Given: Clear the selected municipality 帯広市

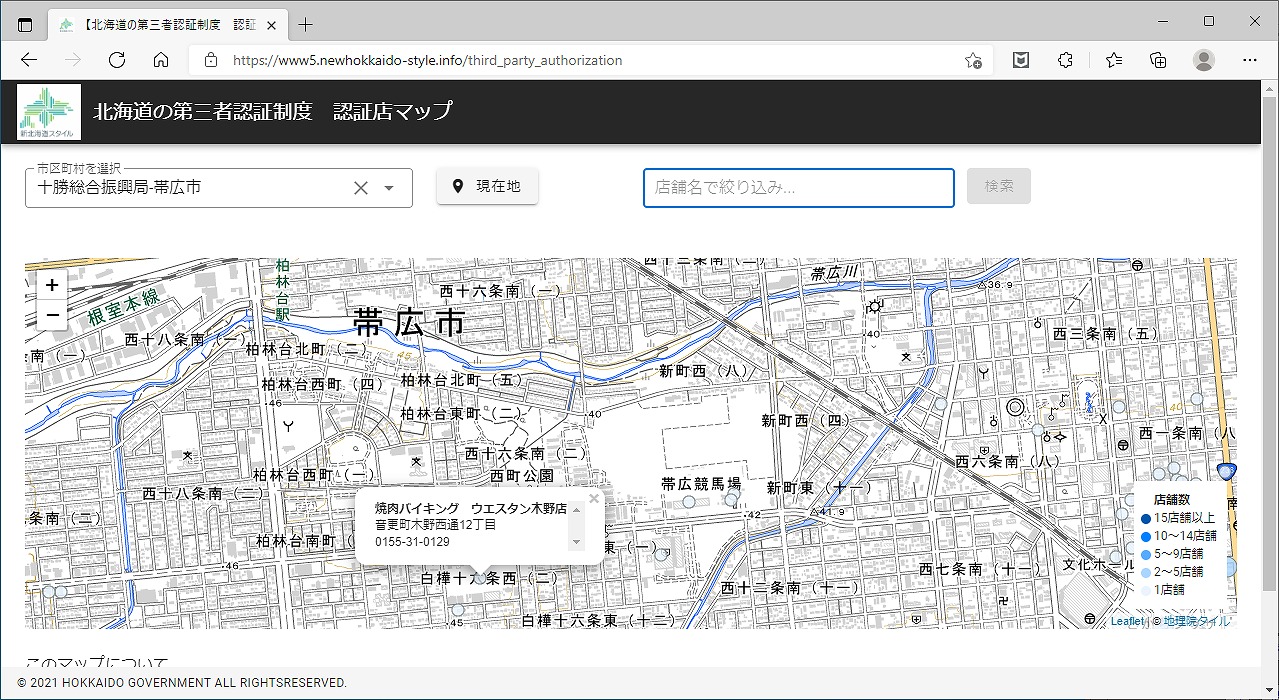Looking at the screenshot, I should click(361, 188).
